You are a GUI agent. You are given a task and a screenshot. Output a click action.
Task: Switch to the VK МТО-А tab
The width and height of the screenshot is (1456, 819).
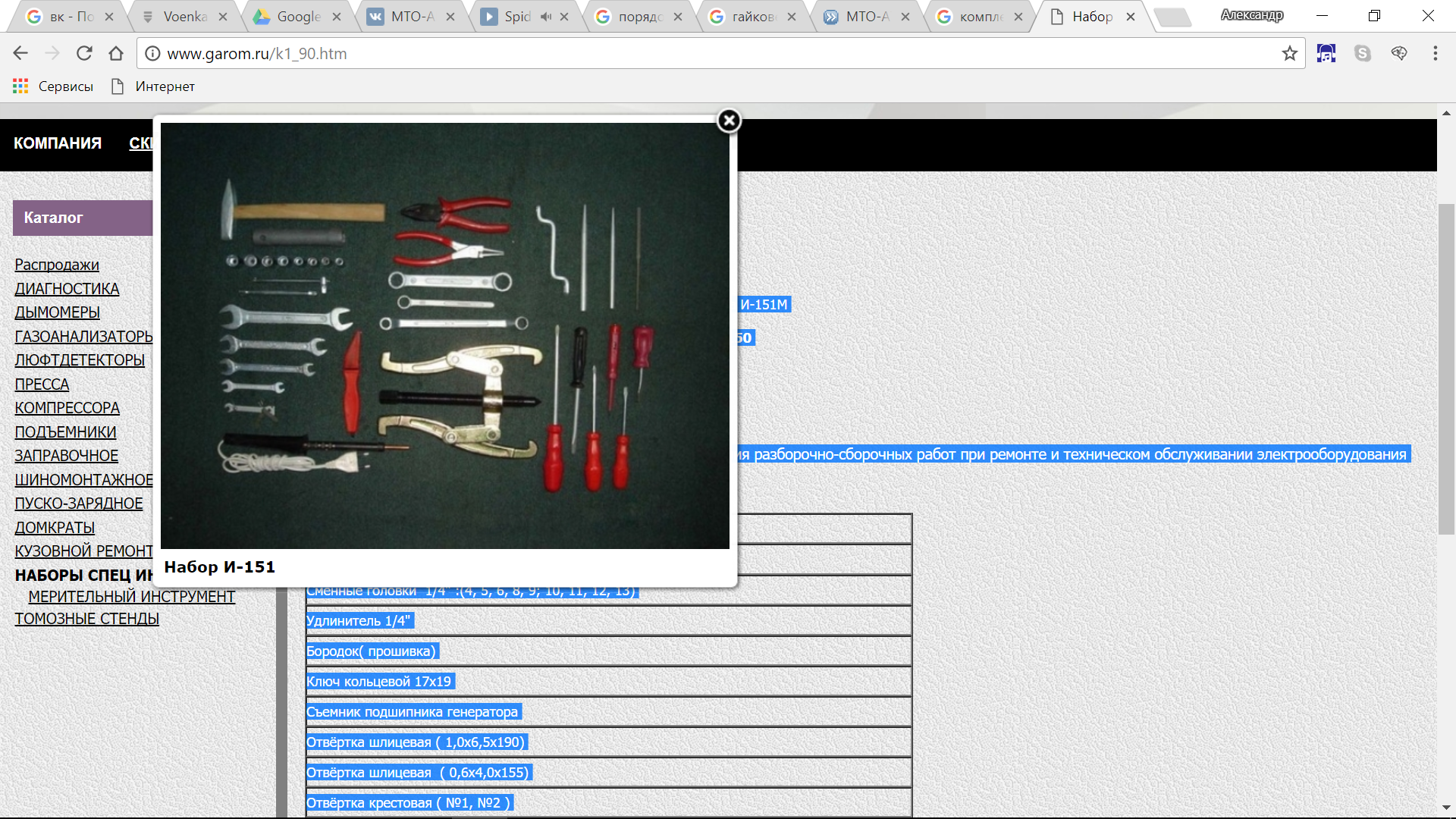(409, 17)
